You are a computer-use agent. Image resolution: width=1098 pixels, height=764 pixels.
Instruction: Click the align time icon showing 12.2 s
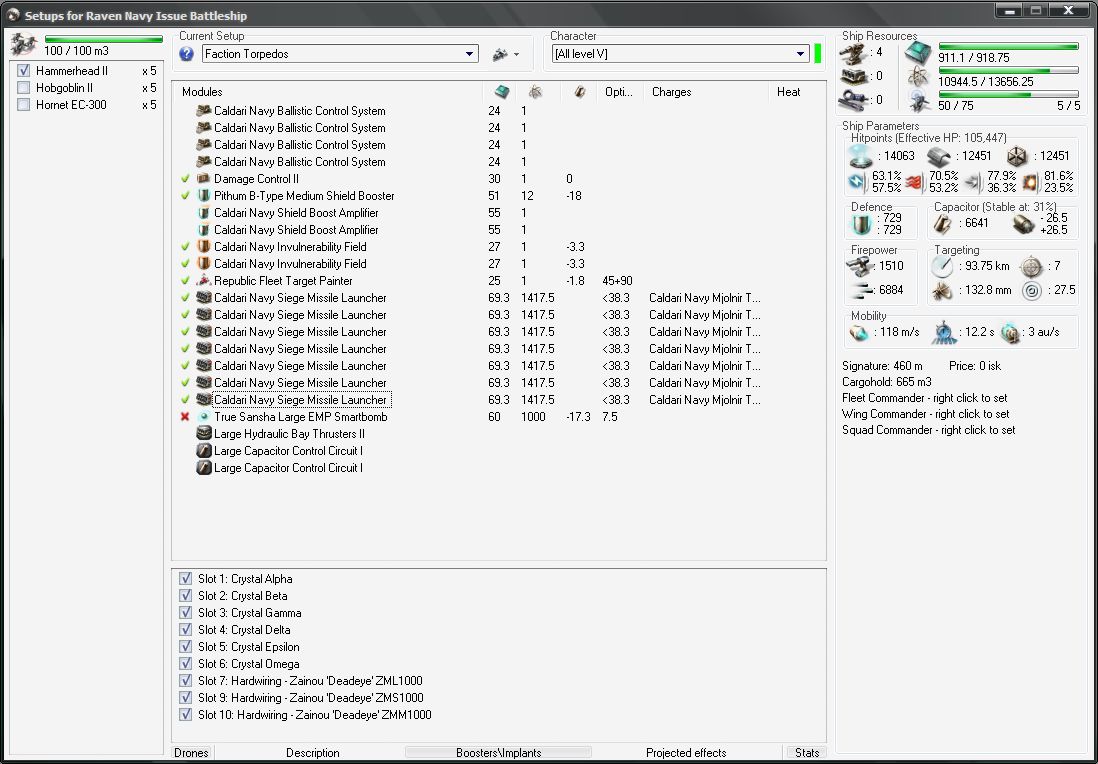[x=944, y=333]
